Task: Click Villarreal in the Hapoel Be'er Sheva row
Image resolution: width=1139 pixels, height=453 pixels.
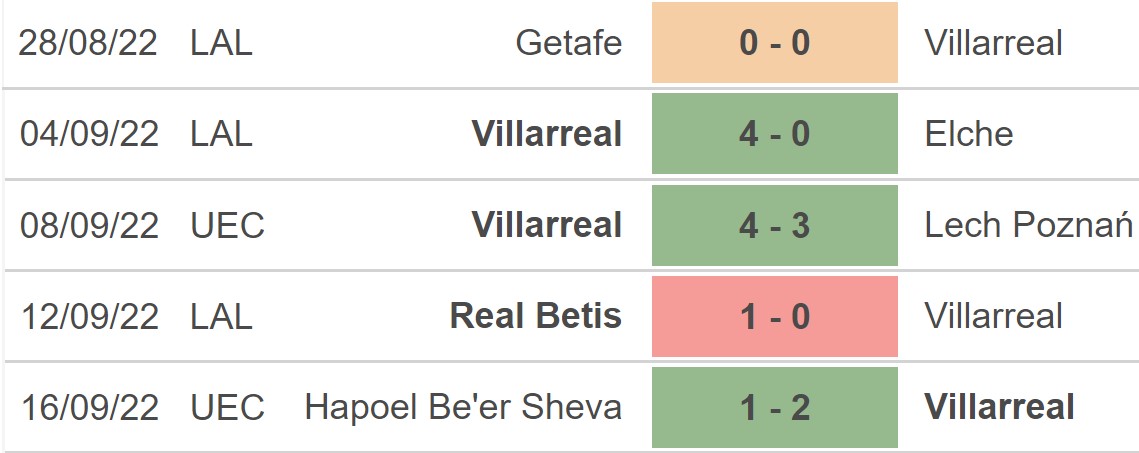Action: click(x=1000, y=408)
